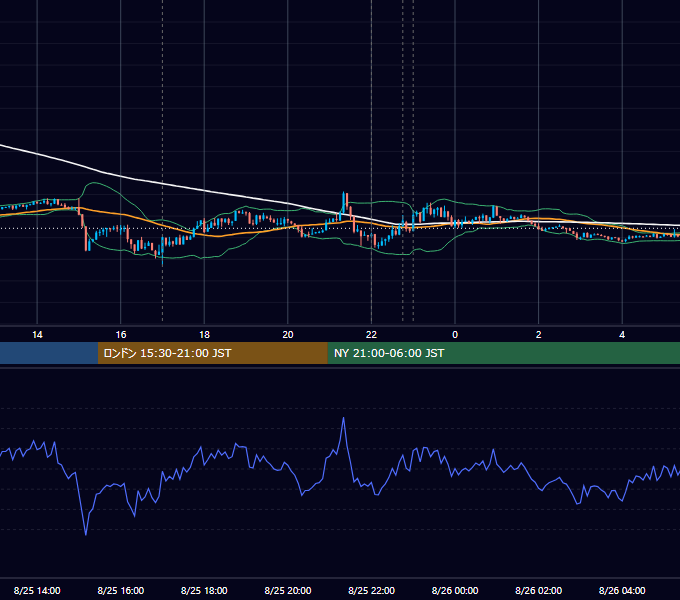The width and height of the screenshot is (680, 600).
Task: Click the oscillator peak near 8/25 21:20
Action: click(343, 418)
